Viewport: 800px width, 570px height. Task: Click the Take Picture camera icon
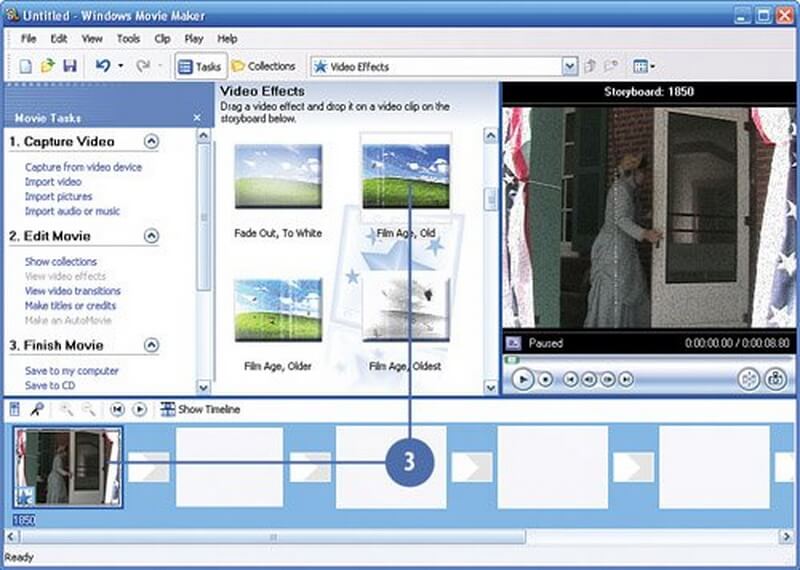click(776, 379)
